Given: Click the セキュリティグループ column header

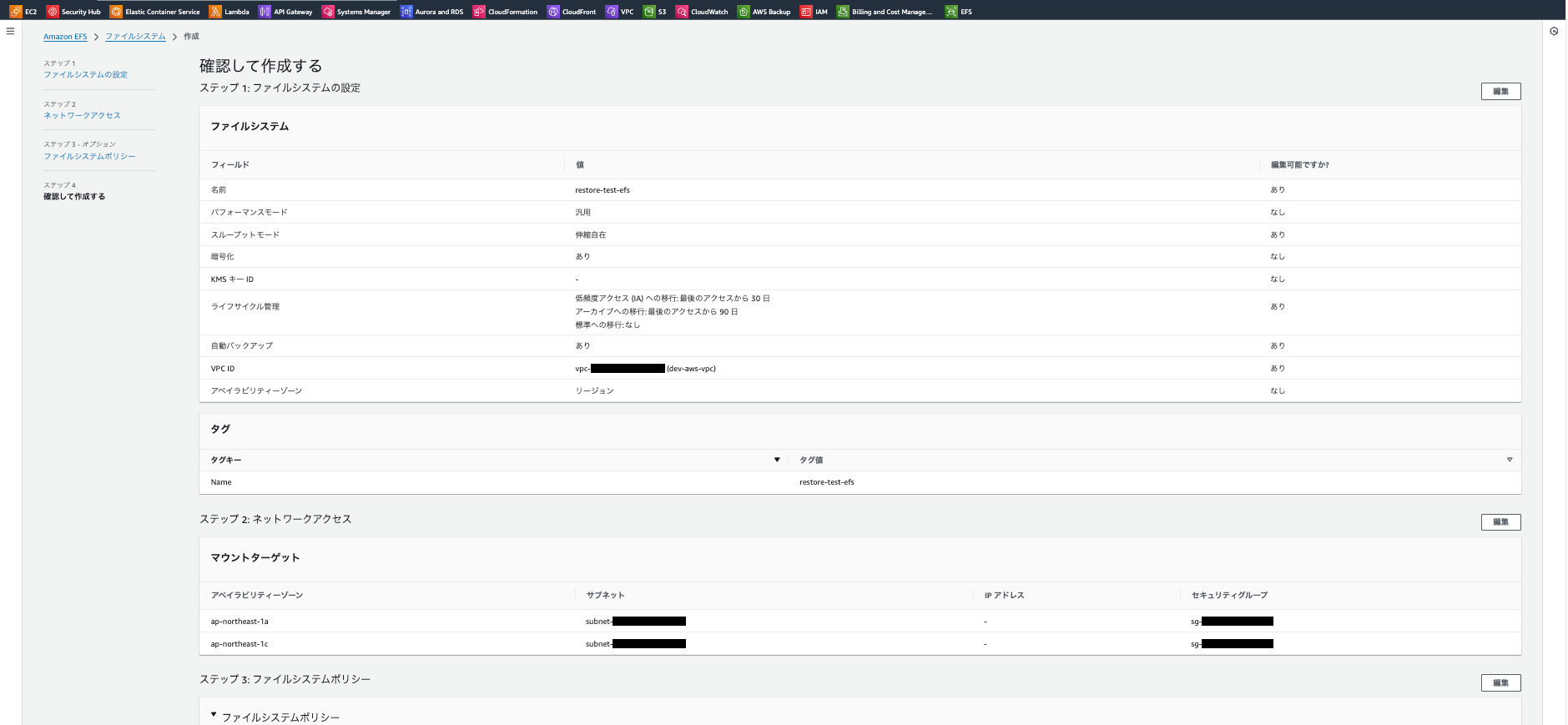Looking at the screenshot, I should [1229, 596].
